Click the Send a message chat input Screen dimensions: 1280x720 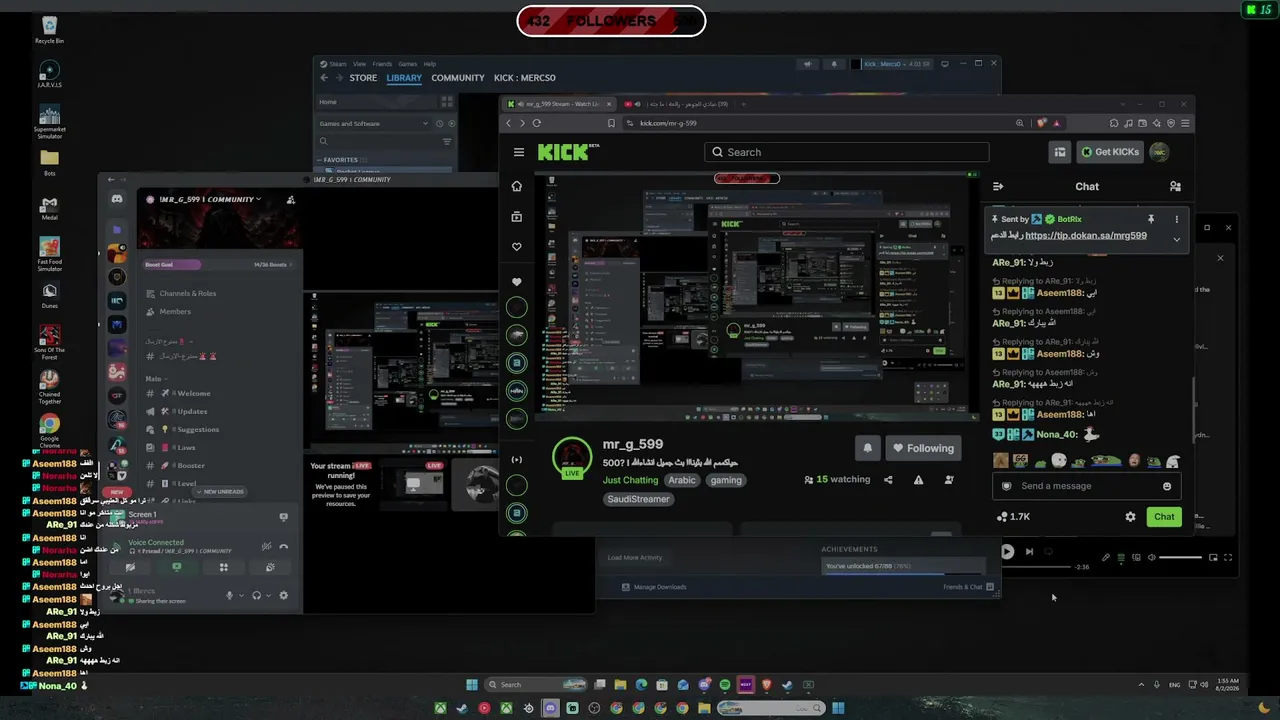click(x=1086, y=486)
